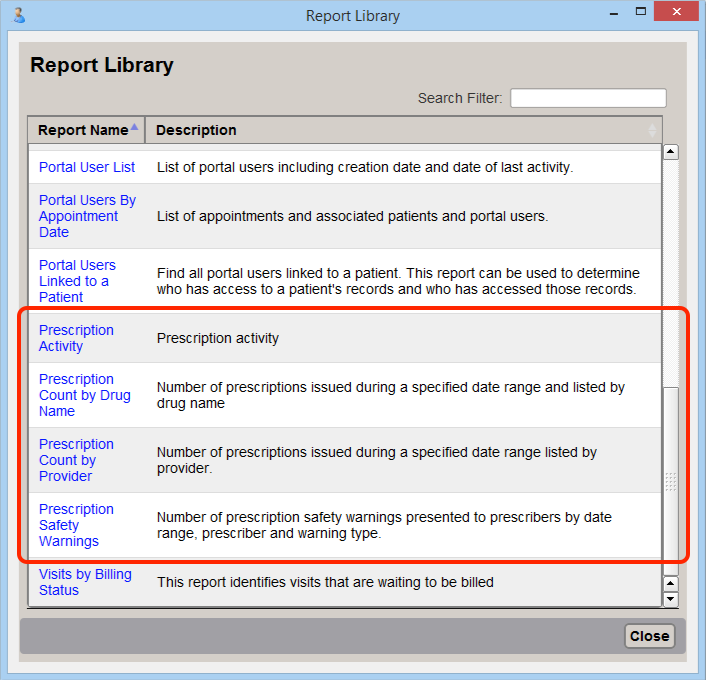Open Prescription Count by Drug Name report
This screenshot has width=706, height=680.
click(x=85, y=395)
